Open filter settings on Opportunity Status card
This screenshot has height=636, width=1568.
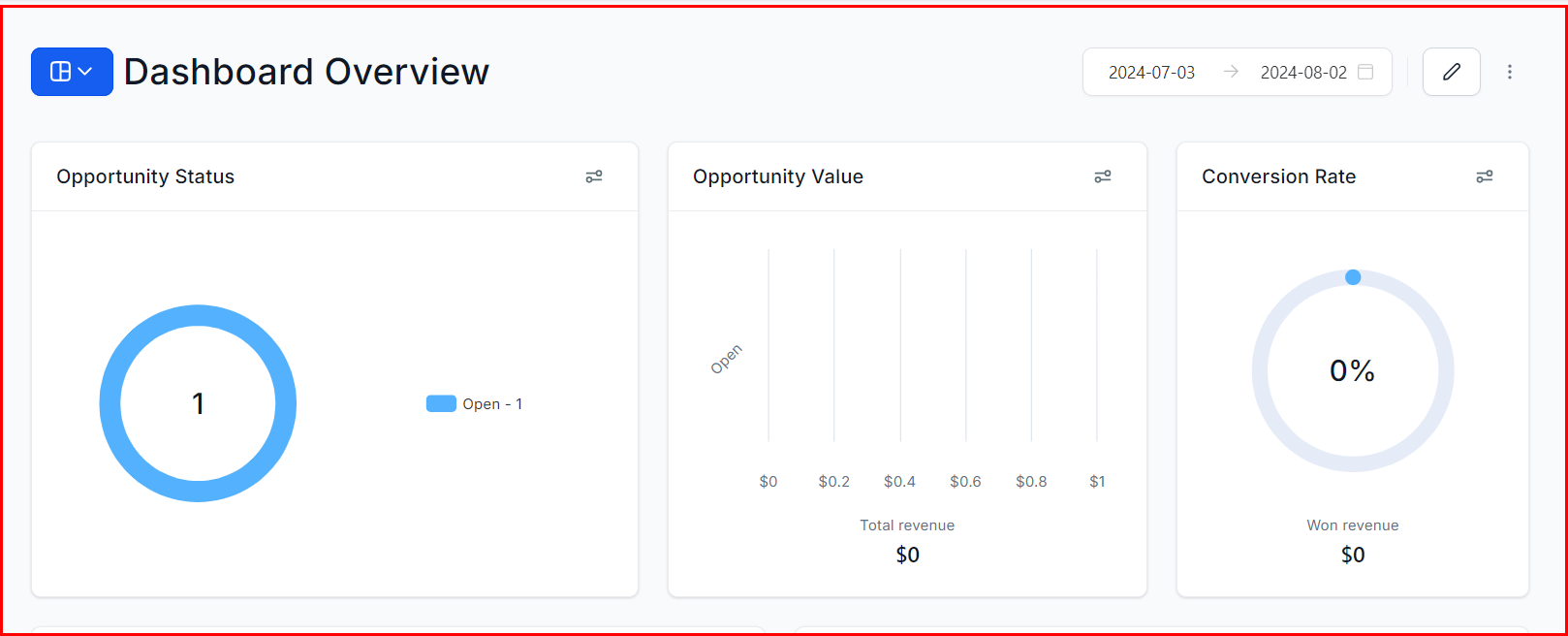594,175
